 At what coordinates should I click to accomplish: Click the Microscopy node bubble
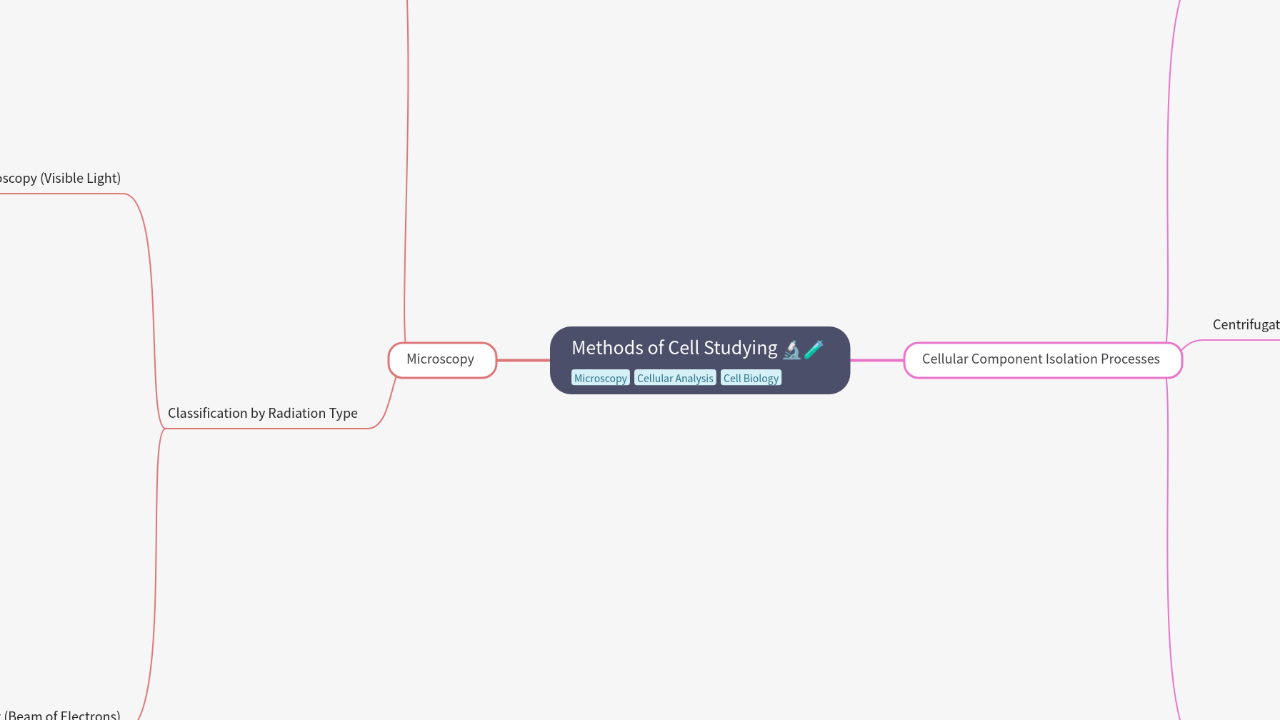click(x=441, y=359)
